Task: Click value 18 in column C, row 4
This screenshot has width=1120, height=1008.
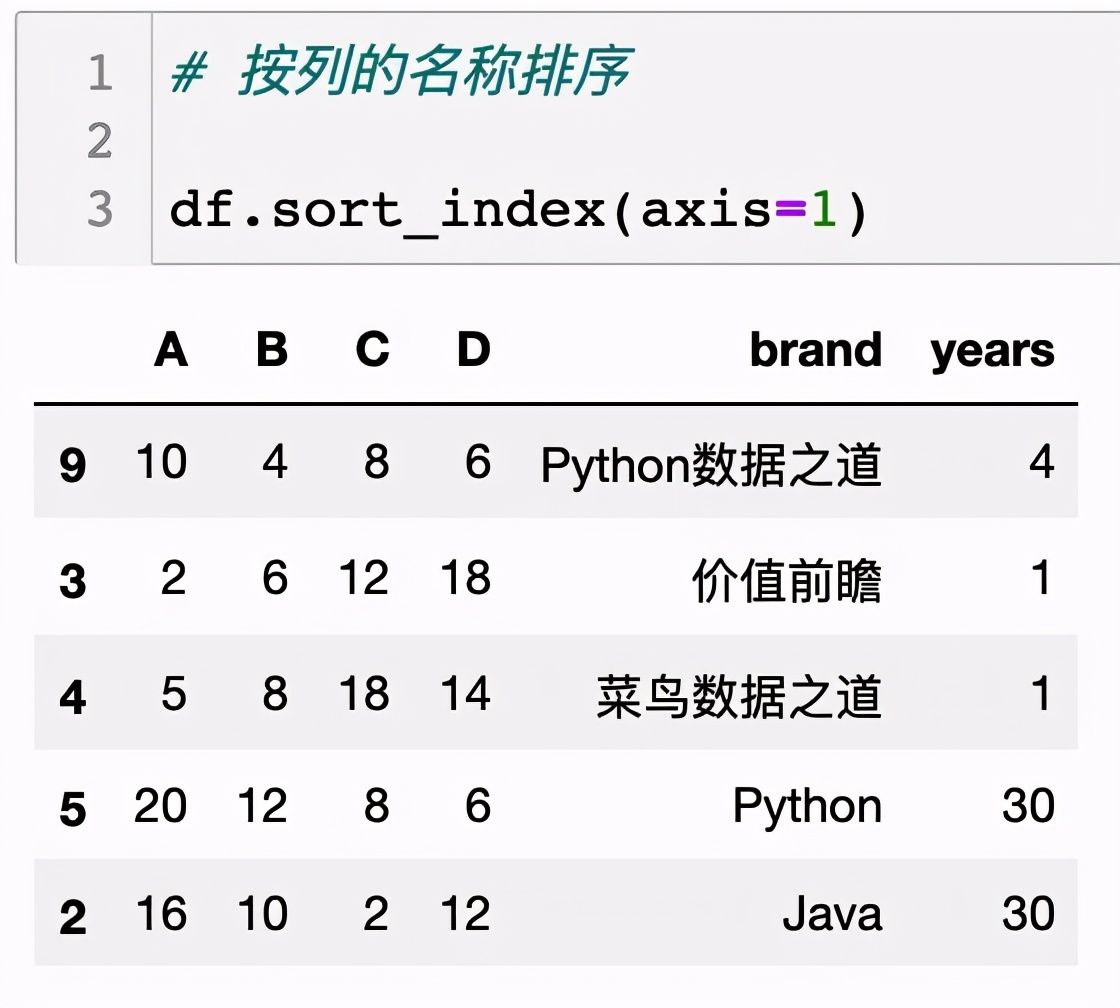Action: 364,693
